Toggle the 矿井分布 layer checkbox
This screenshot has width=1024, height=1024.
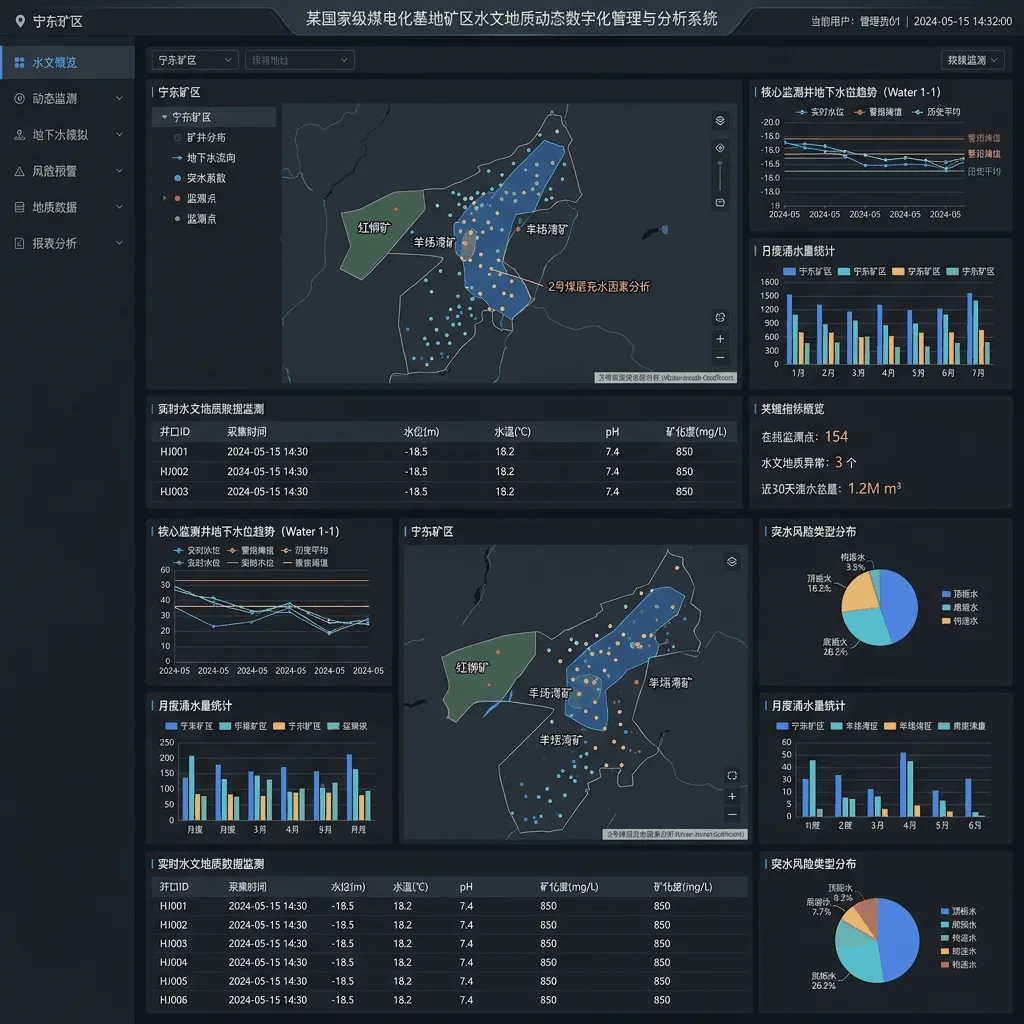177,138
